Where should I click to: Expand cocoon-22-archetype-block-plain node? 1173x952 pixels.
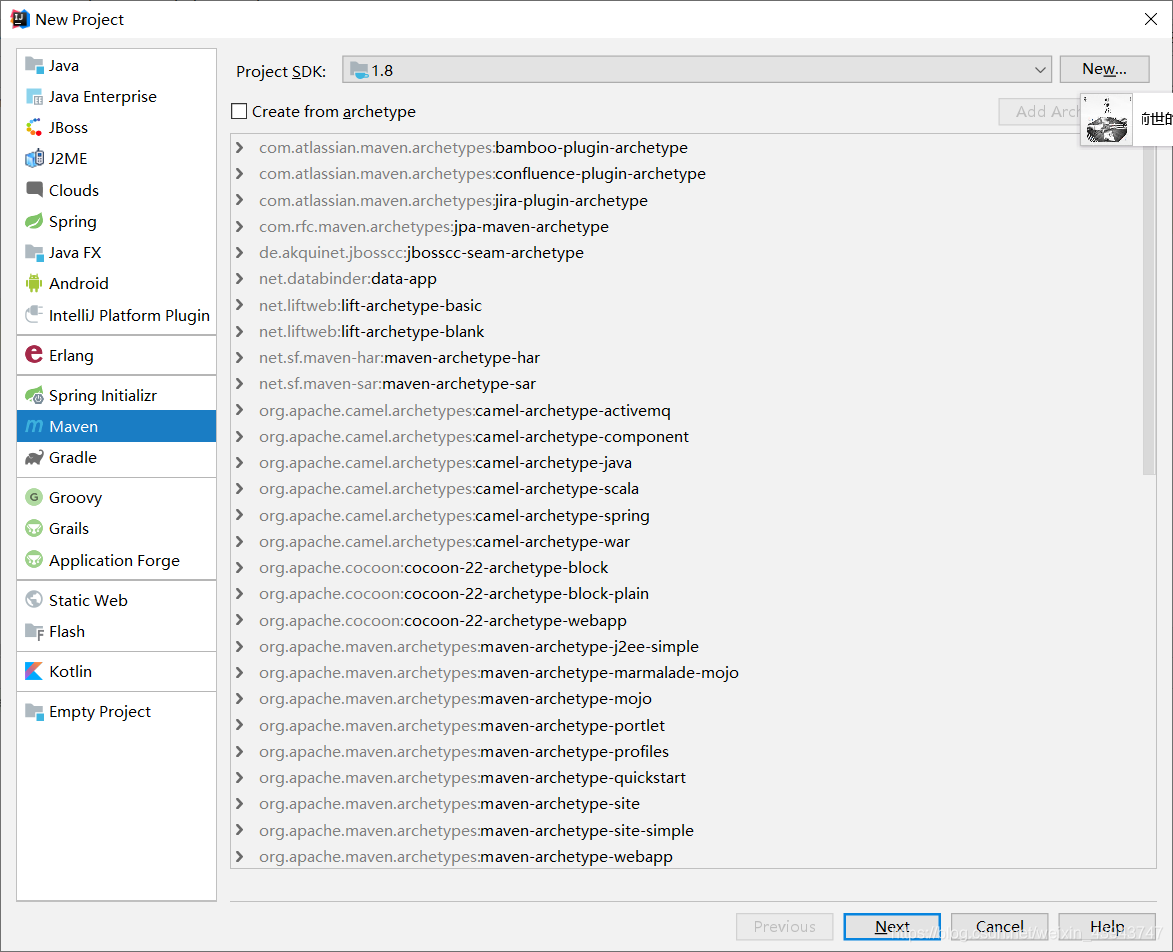(x=239, y=594)
